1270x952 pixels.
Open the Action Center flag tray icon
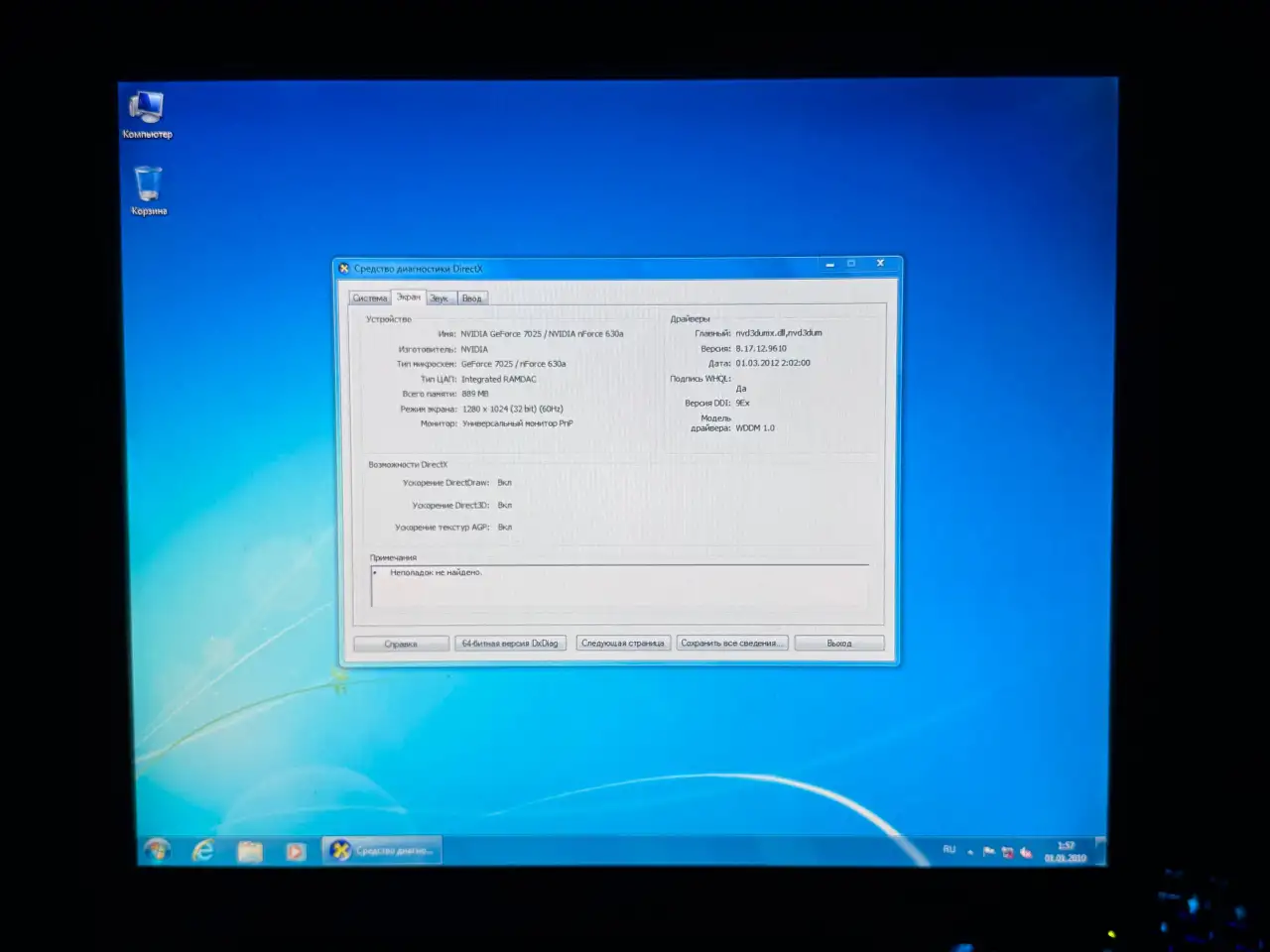coord(988,852)
